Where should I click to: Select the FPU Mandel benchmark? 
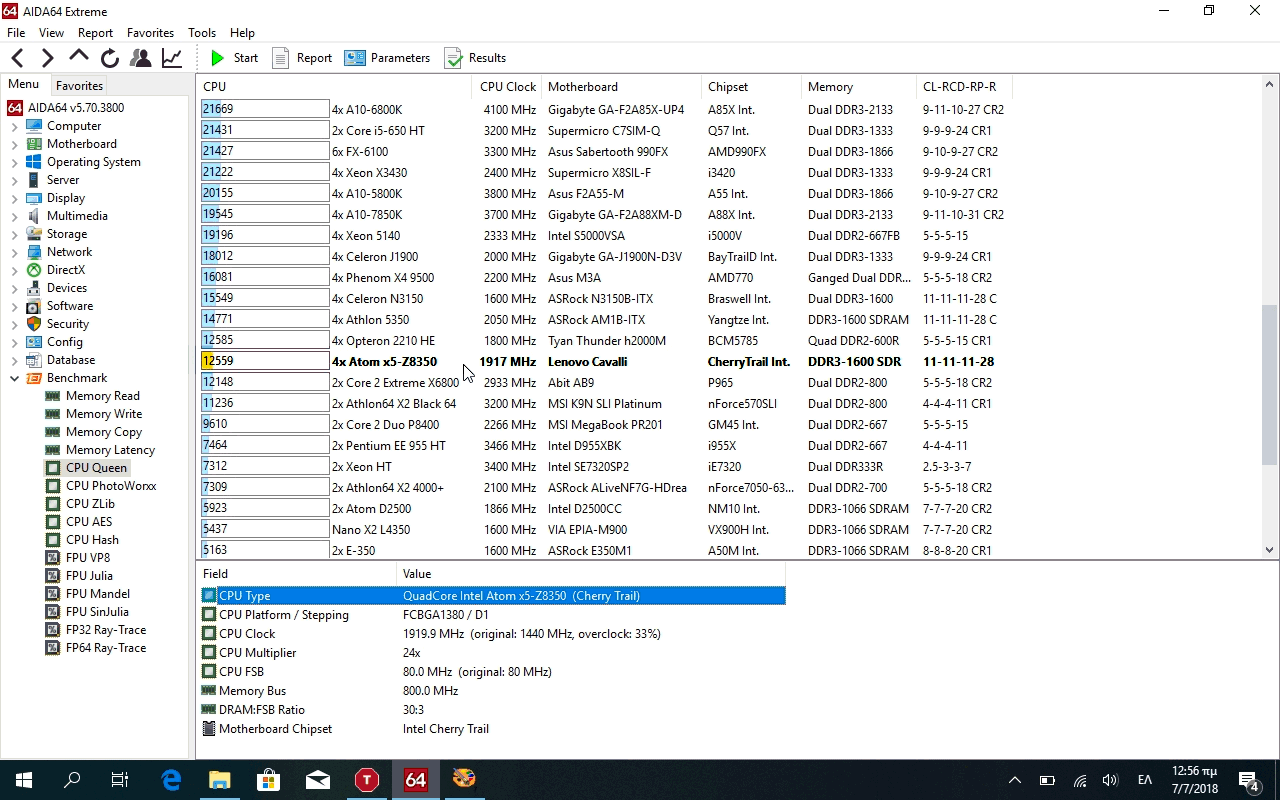98,594
